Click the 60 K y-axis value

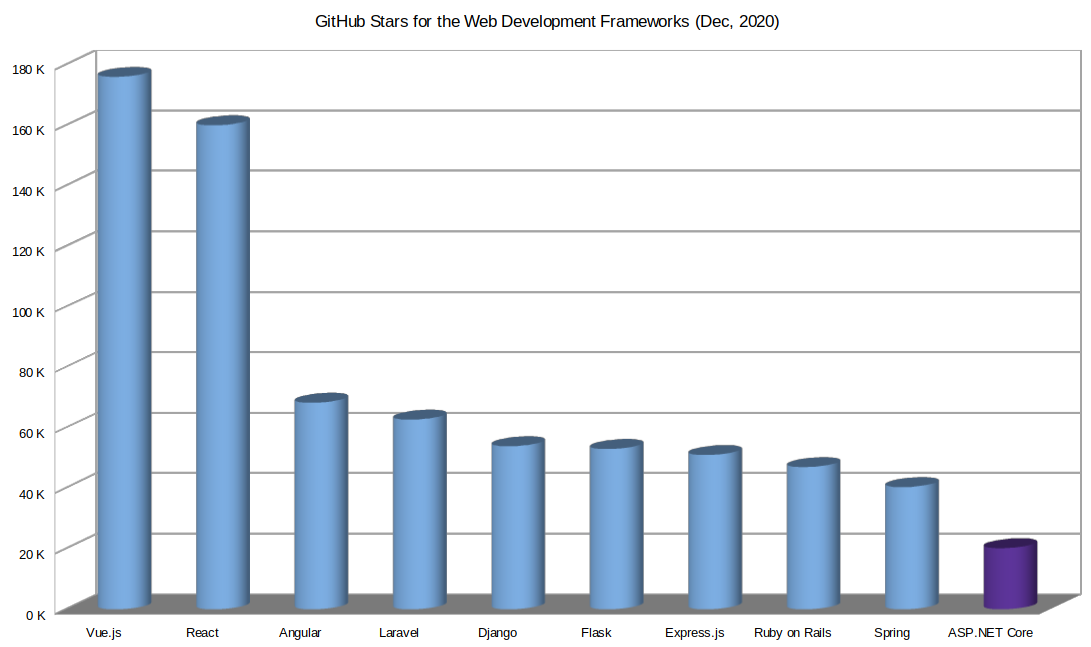[32, 433]
